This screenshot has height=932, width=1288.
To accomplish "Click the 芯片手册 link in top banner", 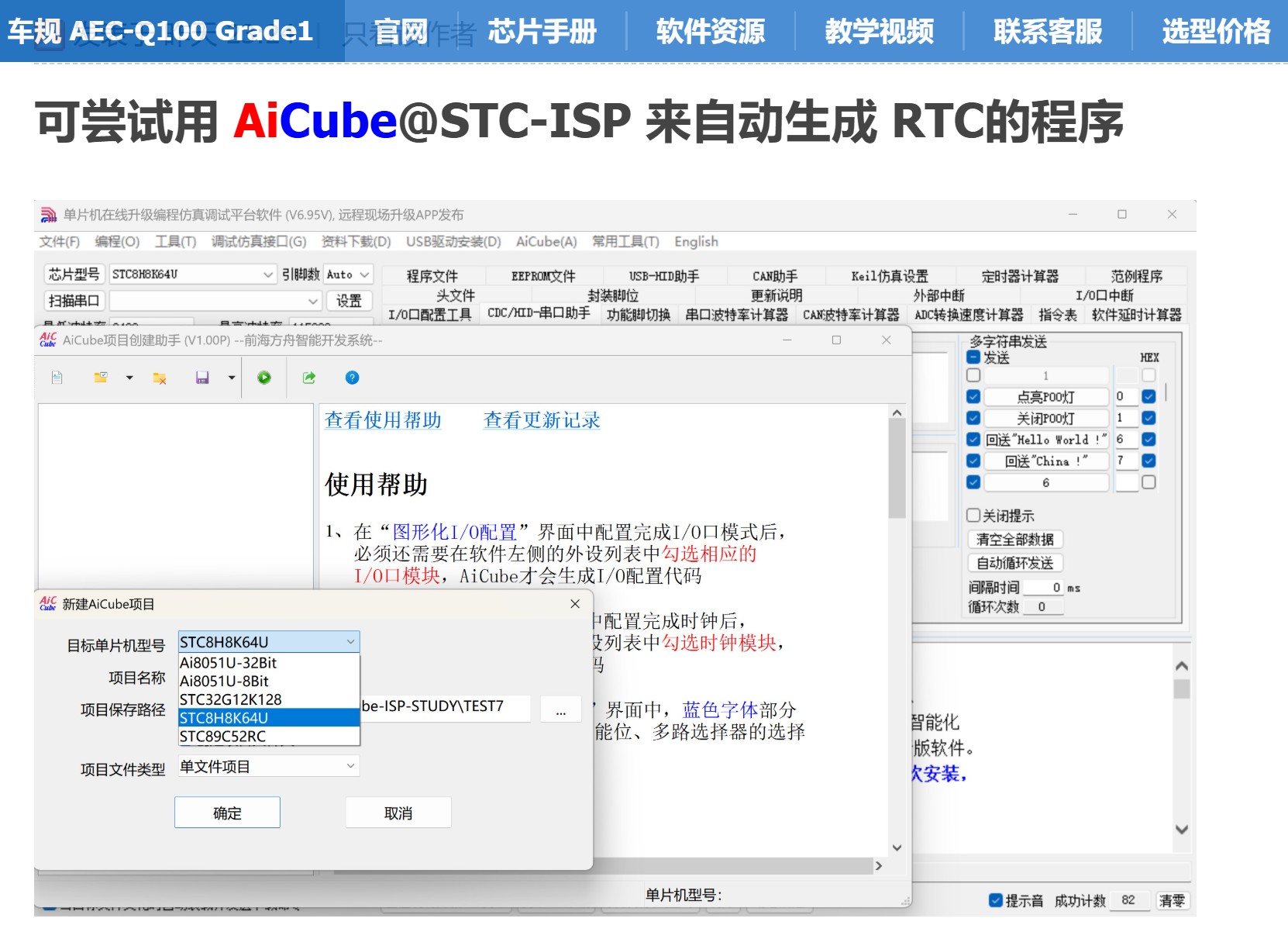I will [x=542, y=32].
